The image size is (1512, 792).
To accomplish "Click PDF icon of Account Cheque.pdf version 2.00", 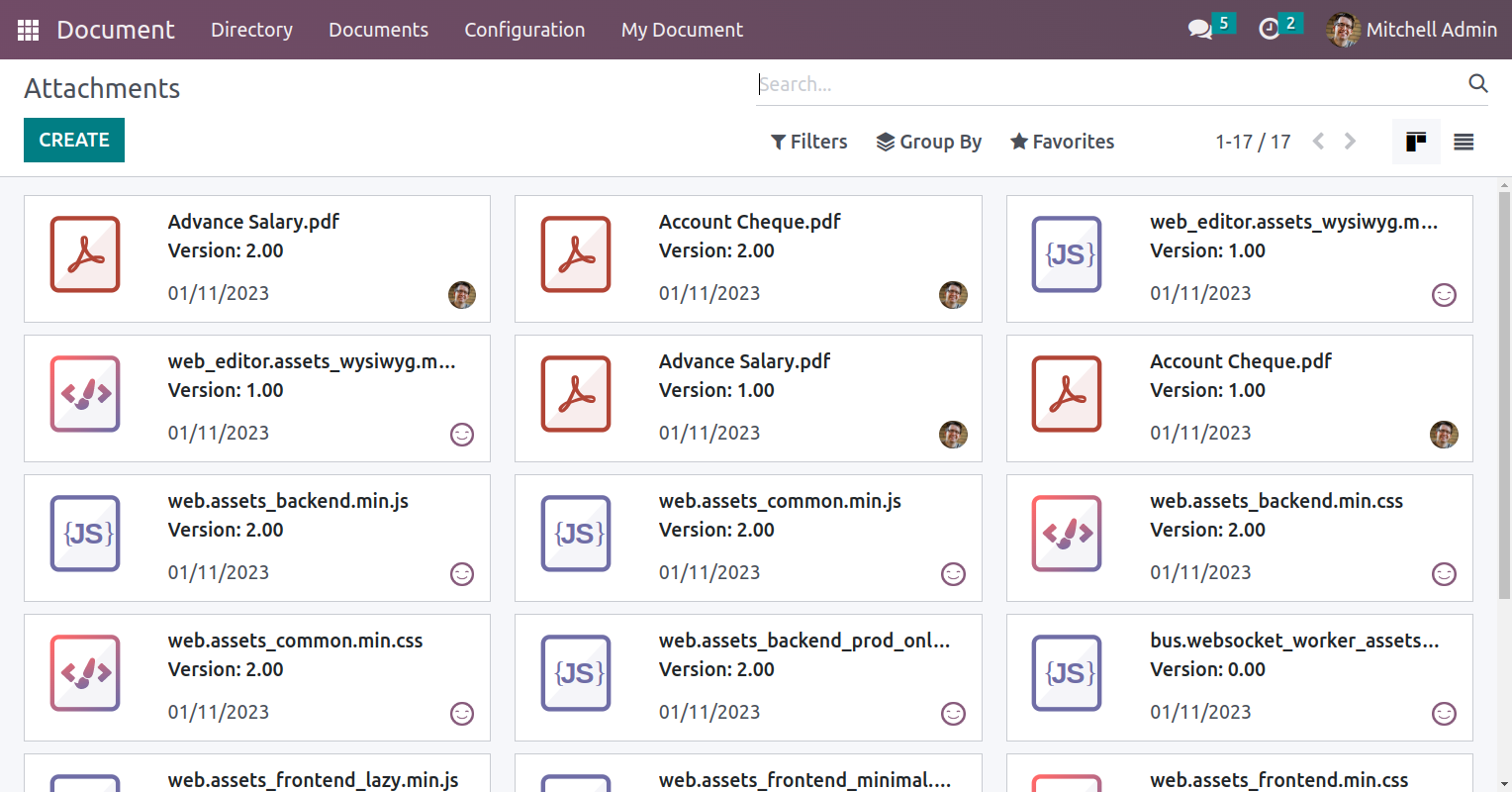I will pos(576,254).
